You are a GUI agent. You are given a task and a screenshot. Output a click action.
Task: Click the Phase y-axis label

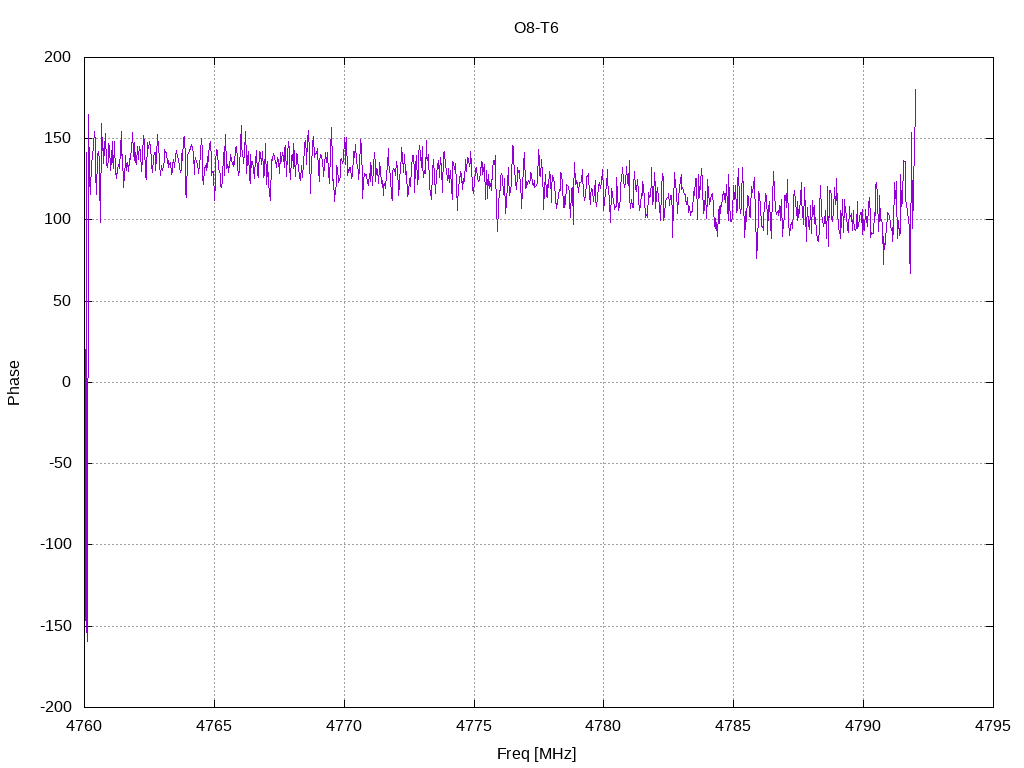tap(14, 383)
